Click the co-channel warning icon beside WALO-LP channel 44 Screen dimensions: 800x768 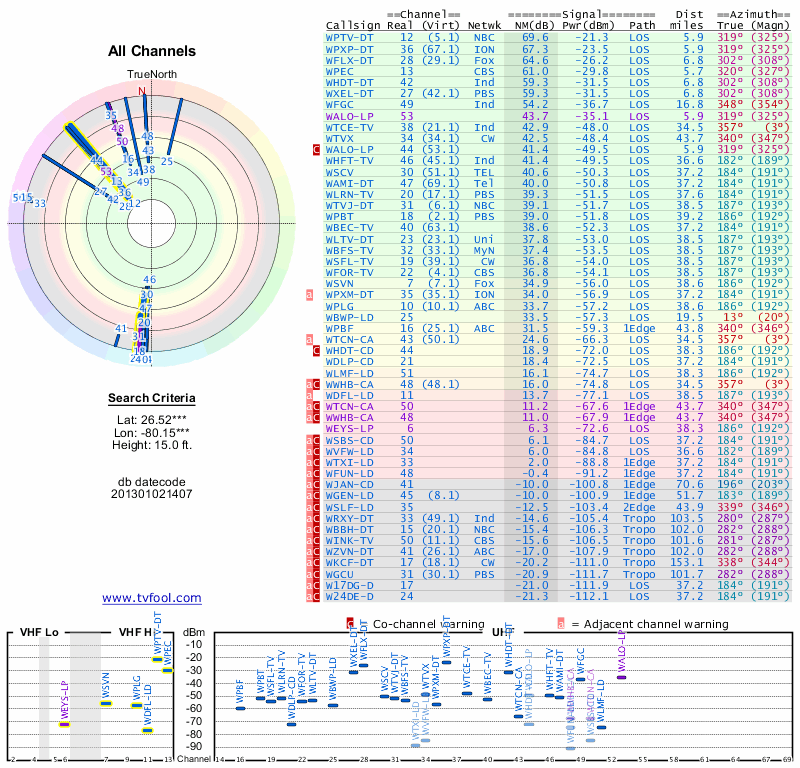(x=316, y=150)
